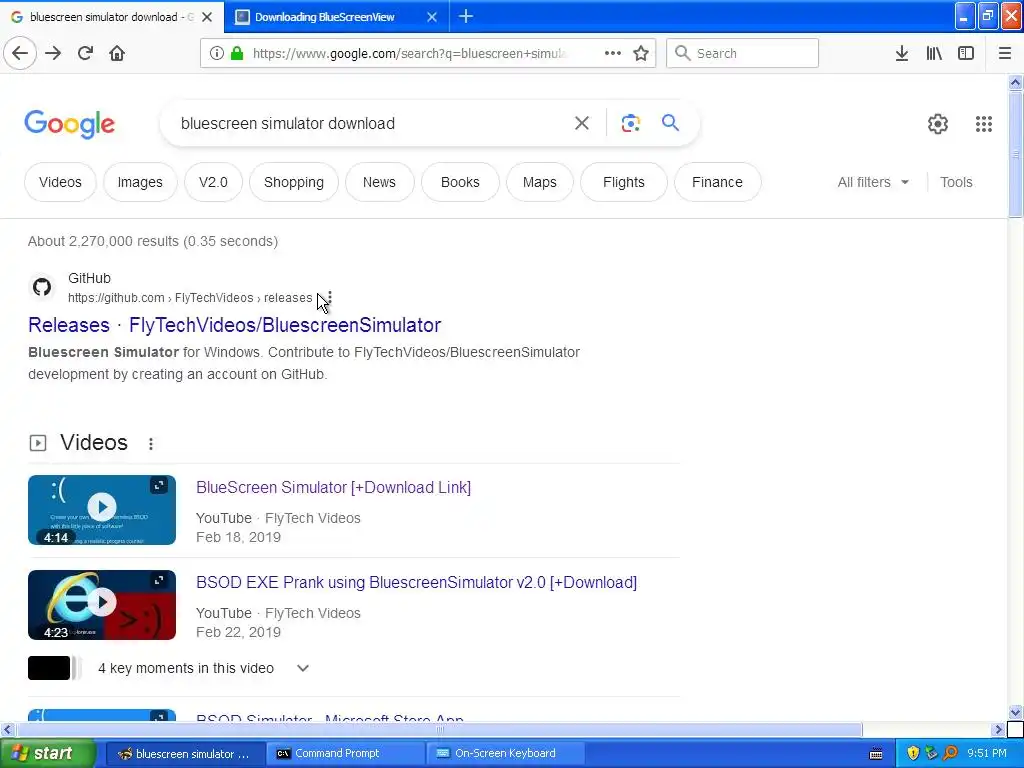1024x768 pixels.
Task: Expand the All filters dropdown
Action: pos(873,182)
